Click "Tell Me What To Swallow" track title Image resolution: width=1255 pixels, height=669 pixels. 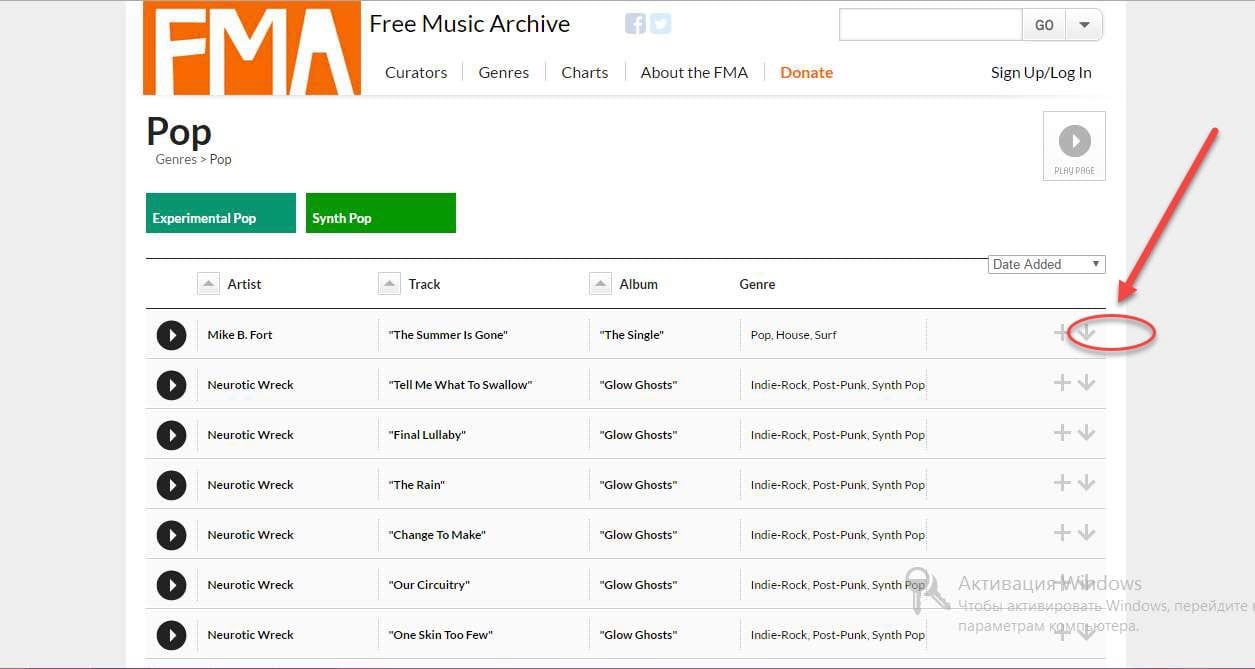coord(461,385)
